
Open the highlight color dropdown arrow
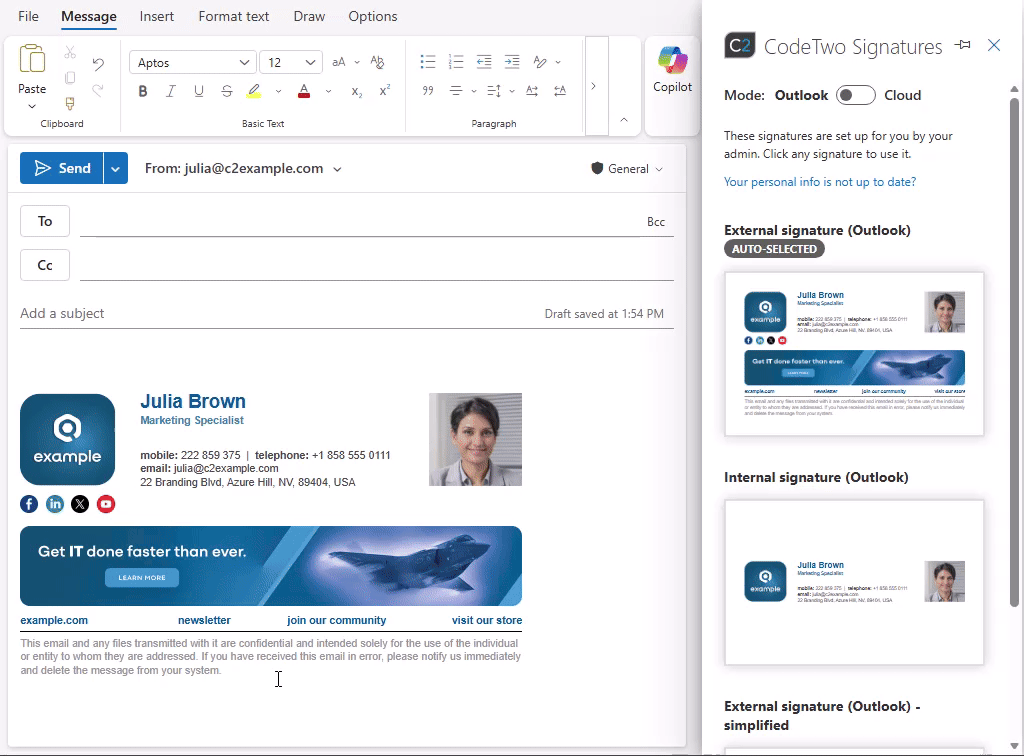point(278,91)
